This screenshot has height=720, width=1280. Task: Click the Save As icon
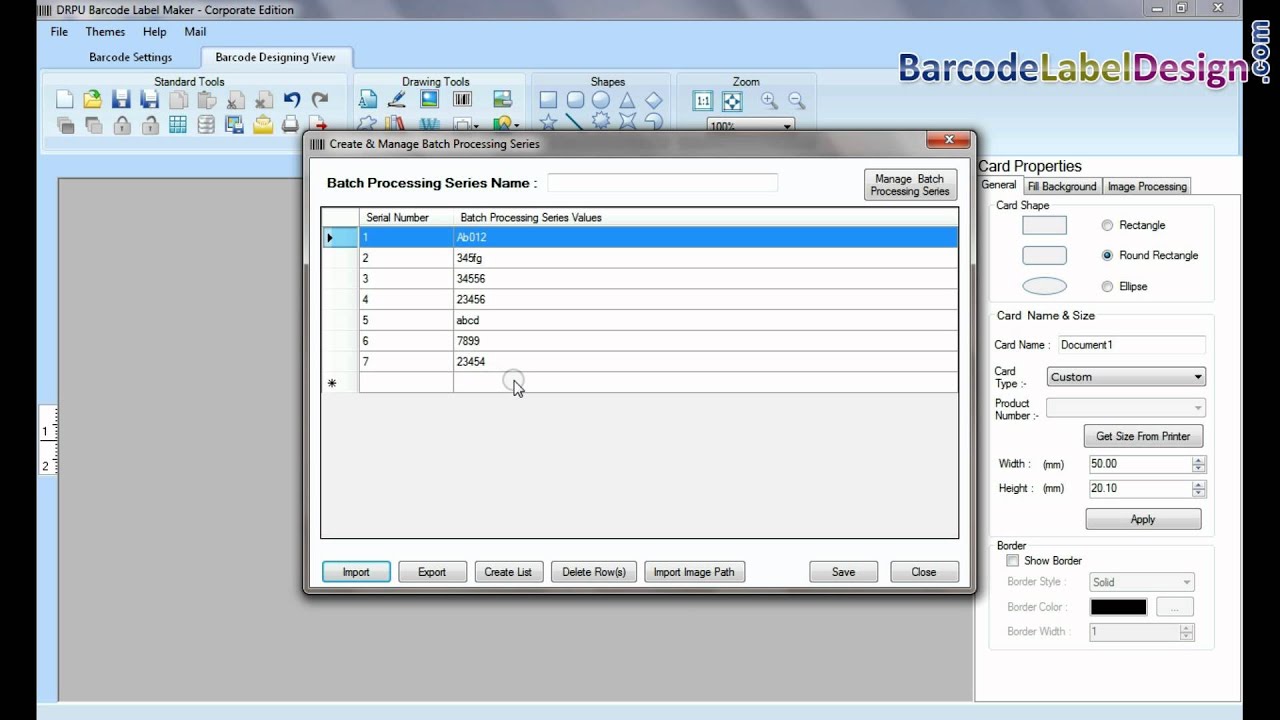150,99
